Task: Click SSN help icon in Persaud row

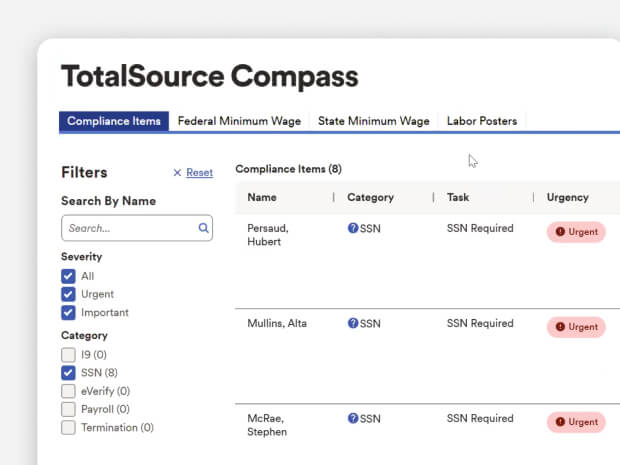Action: (353, 228)
